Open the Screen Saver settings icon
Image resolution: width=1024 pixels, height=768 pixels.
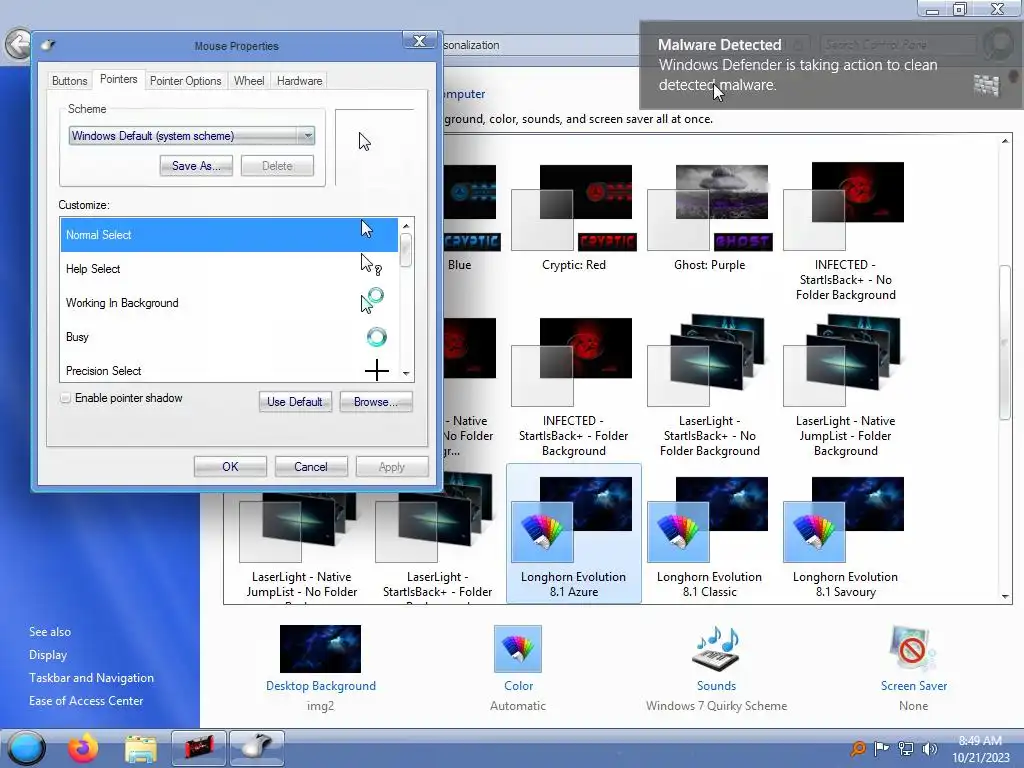coord(913,648)
